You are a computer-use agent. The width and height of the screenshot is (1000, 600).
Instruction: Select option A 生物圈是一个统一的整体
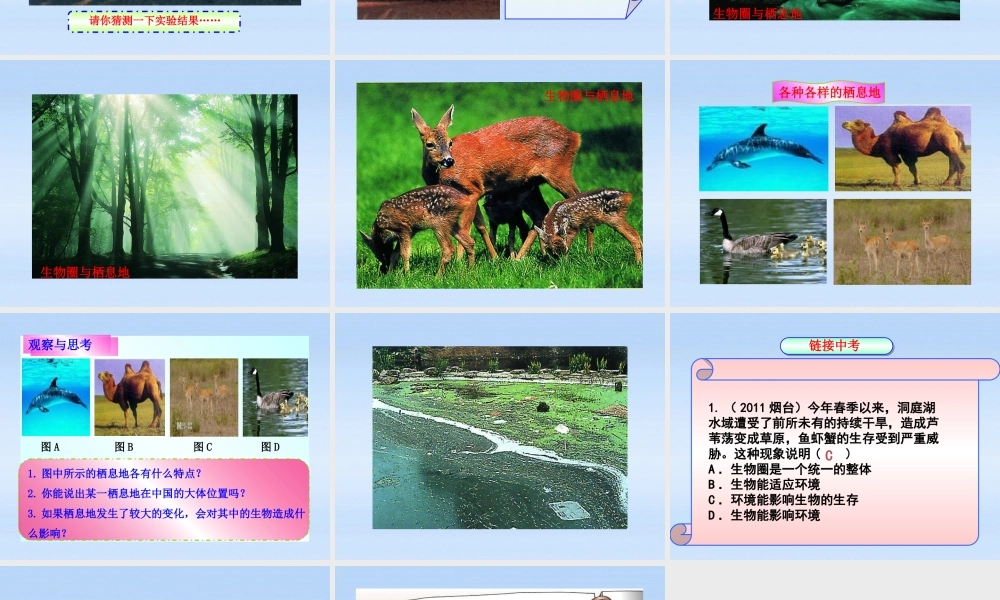coord(790,469)
